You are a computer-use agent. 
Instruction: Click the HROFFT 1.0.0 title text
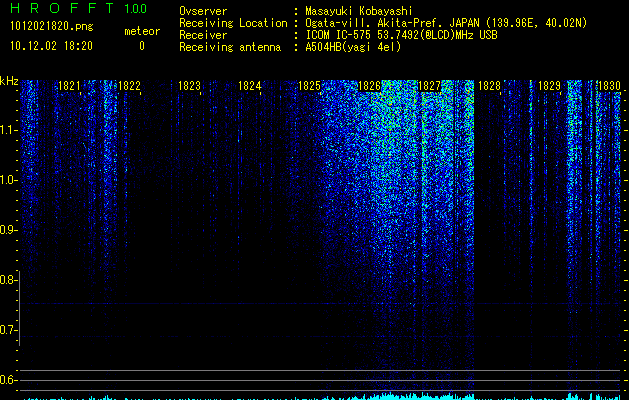point(79,8)
